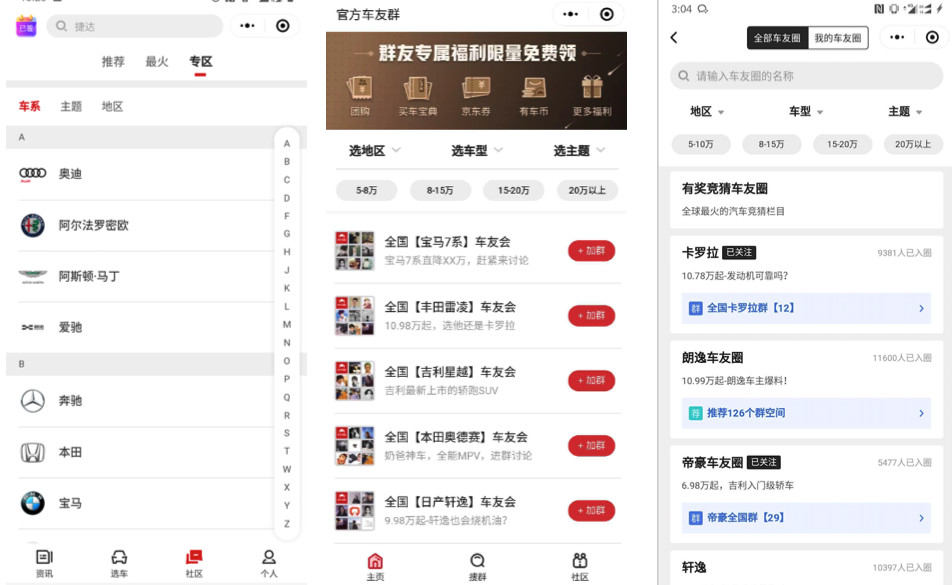
Task: Select the 地区 sub-tab
Action: 112,107
